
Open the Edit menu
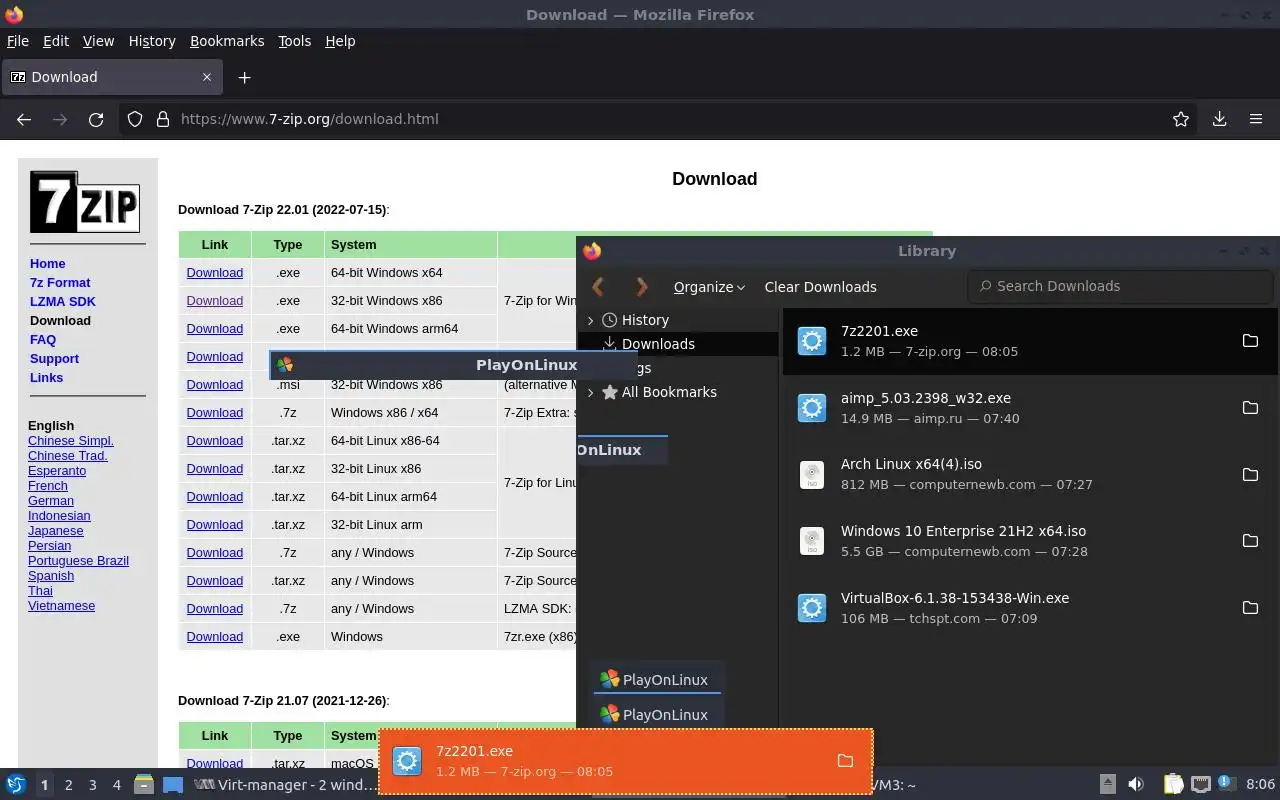[x=56, y=41]
